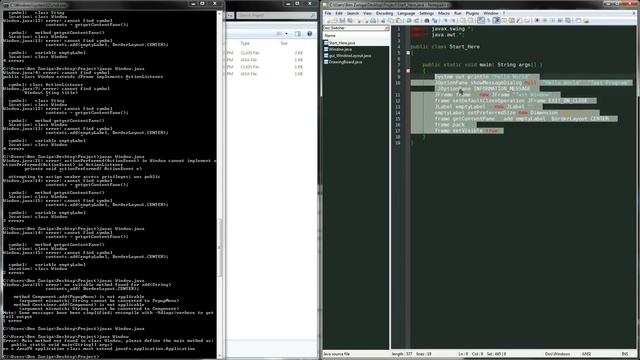This screenshot has height=360, width=640.
Task: Open the Macro menu in Notepad++
Action: [x=444, y=13]
